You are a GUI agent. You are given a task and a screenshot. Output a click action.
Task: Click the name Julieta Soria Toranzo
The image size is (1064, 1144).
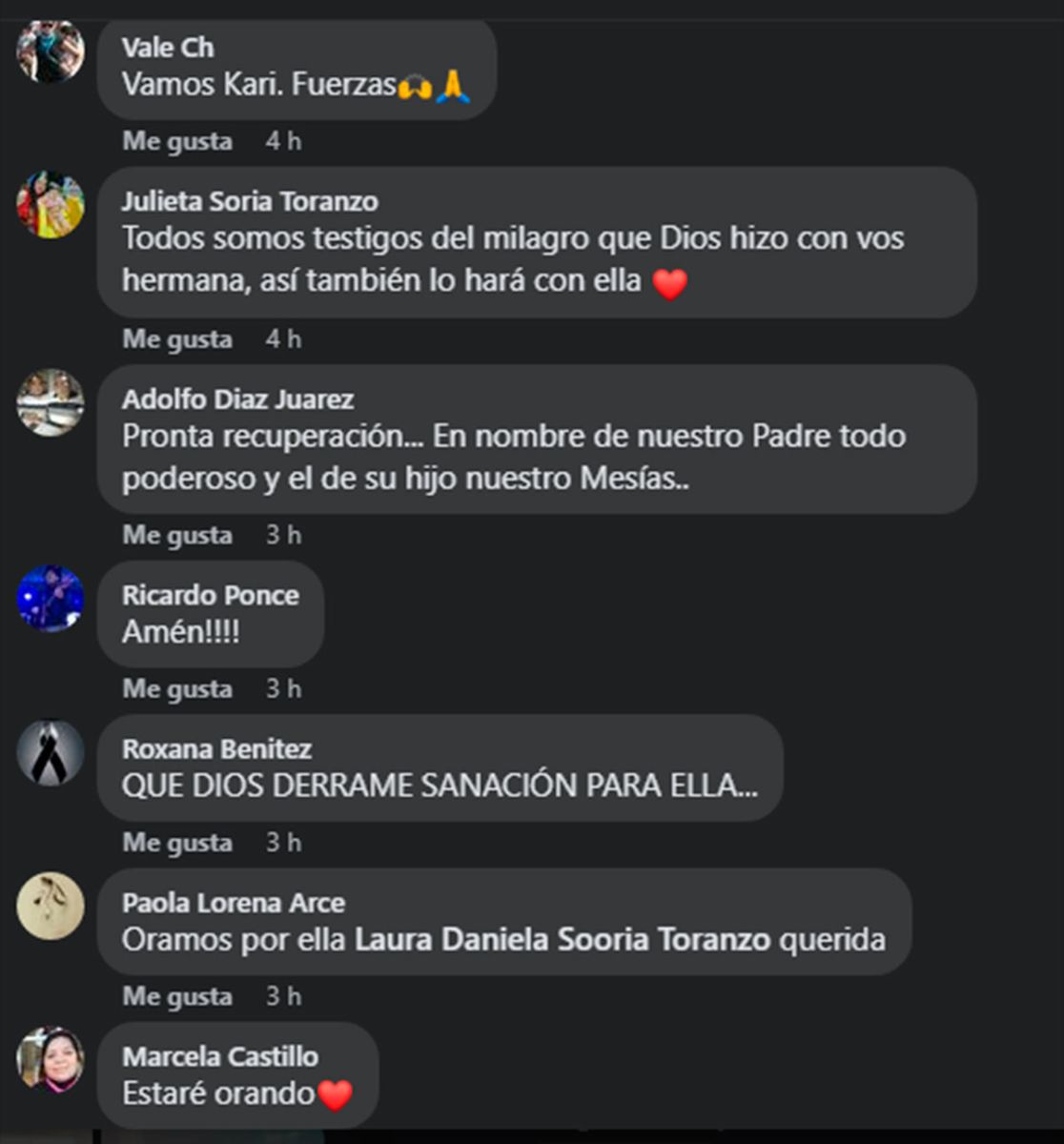[x=250, y=201]
